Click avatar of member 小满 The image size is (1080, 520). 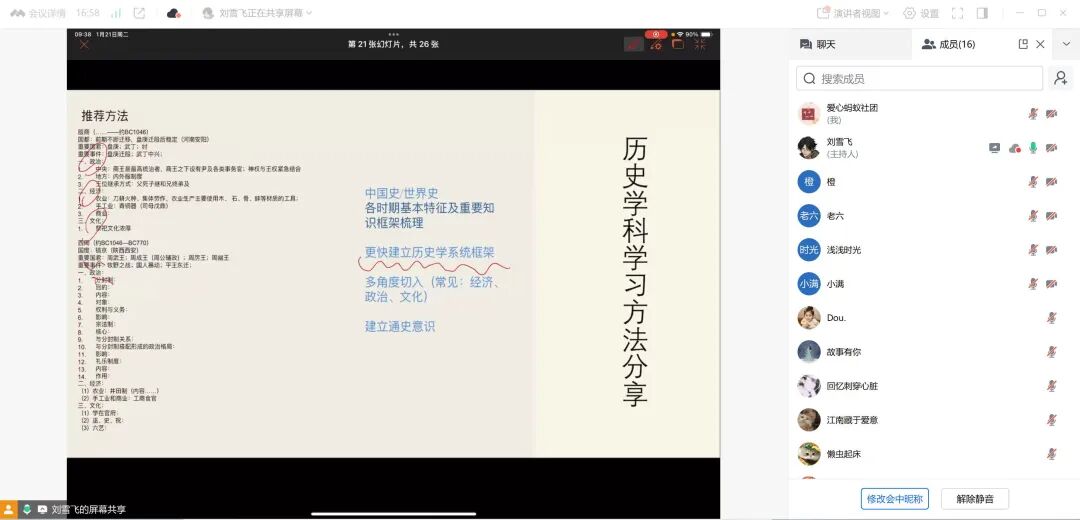(x=809, y=283)
